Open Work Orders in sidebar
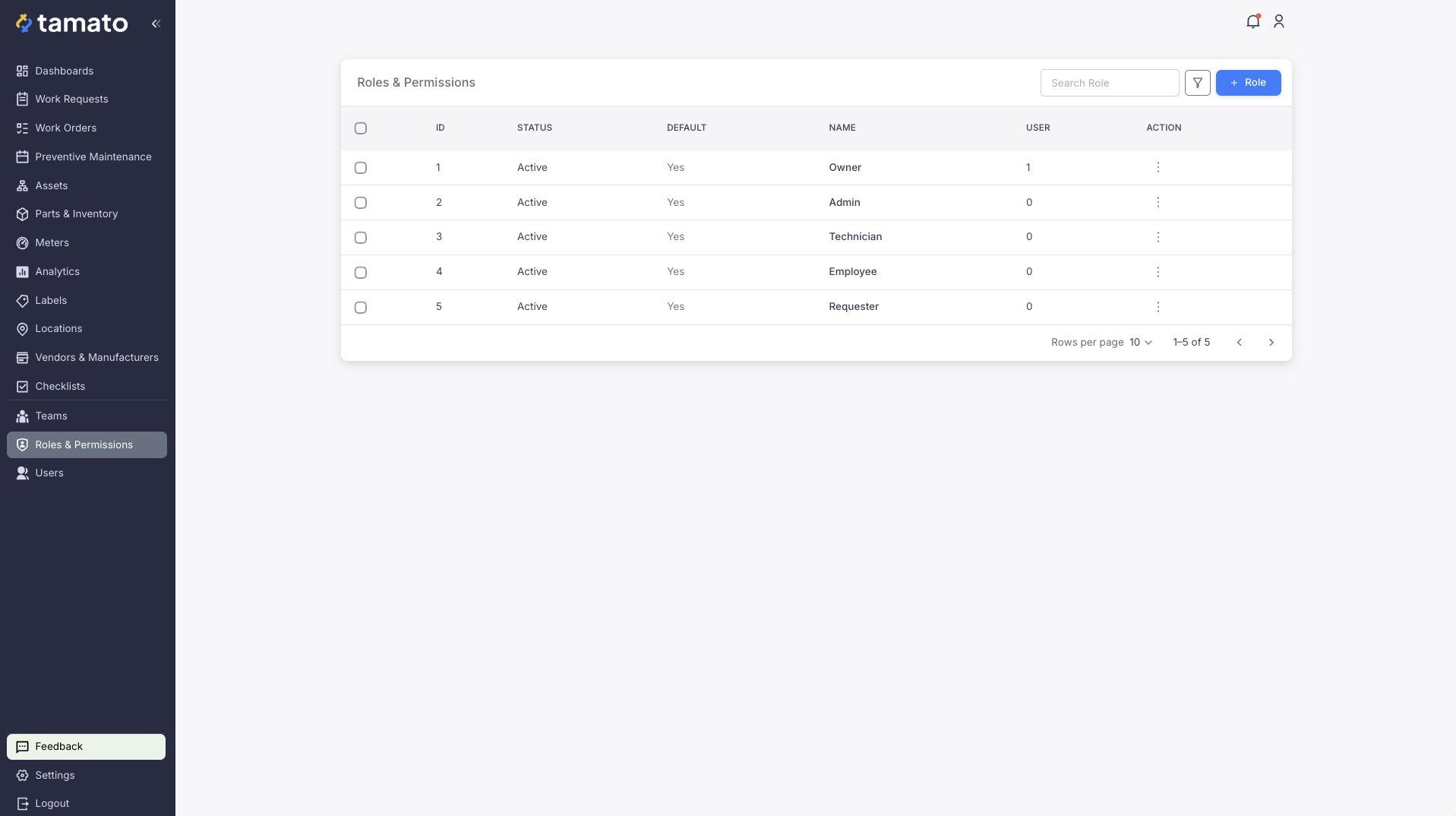The image size is (1456, 816). pyautogui.click(x=65, y=128)
